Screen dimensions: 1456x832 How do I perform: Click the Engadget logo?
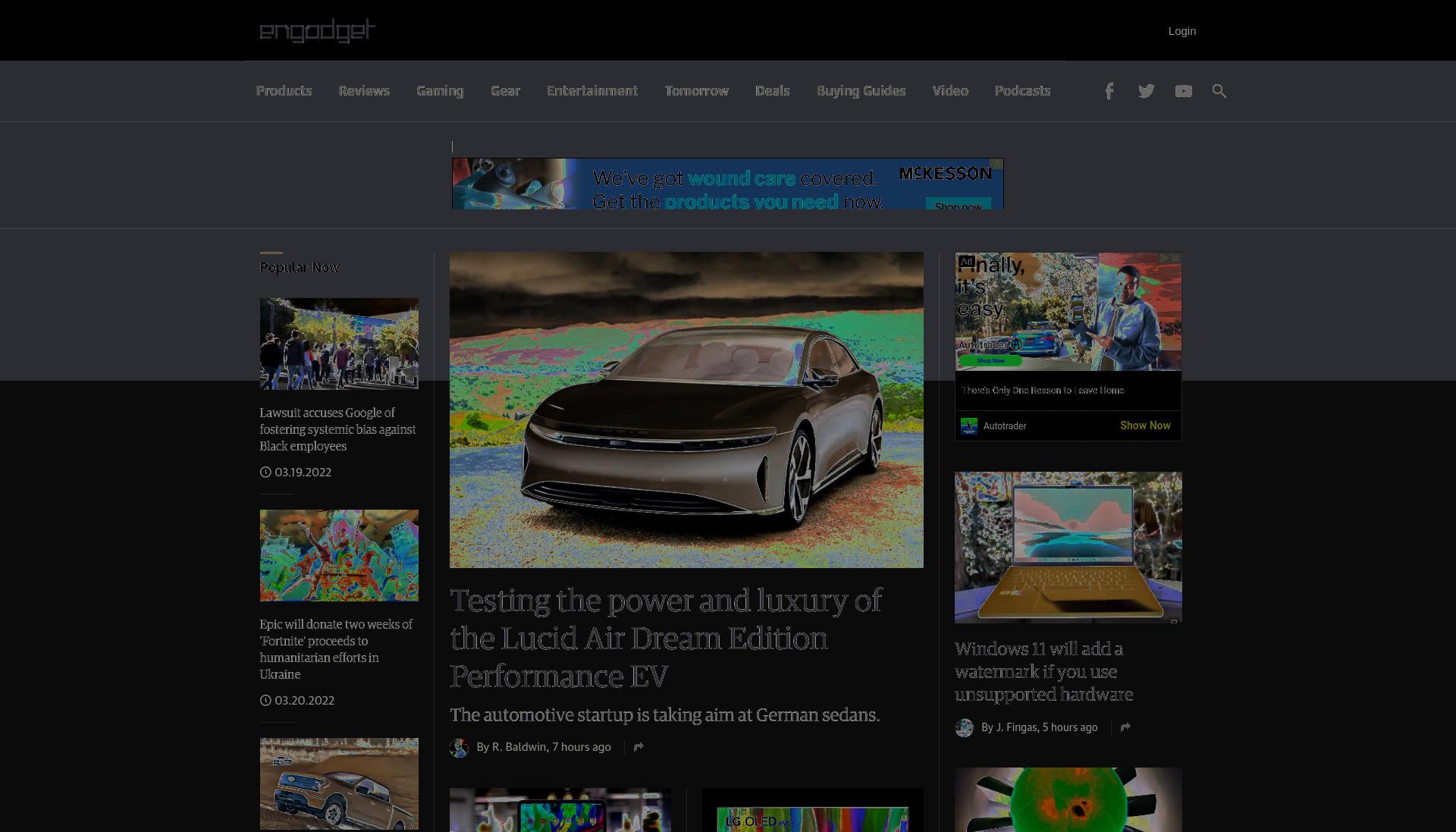click(317, 30)
